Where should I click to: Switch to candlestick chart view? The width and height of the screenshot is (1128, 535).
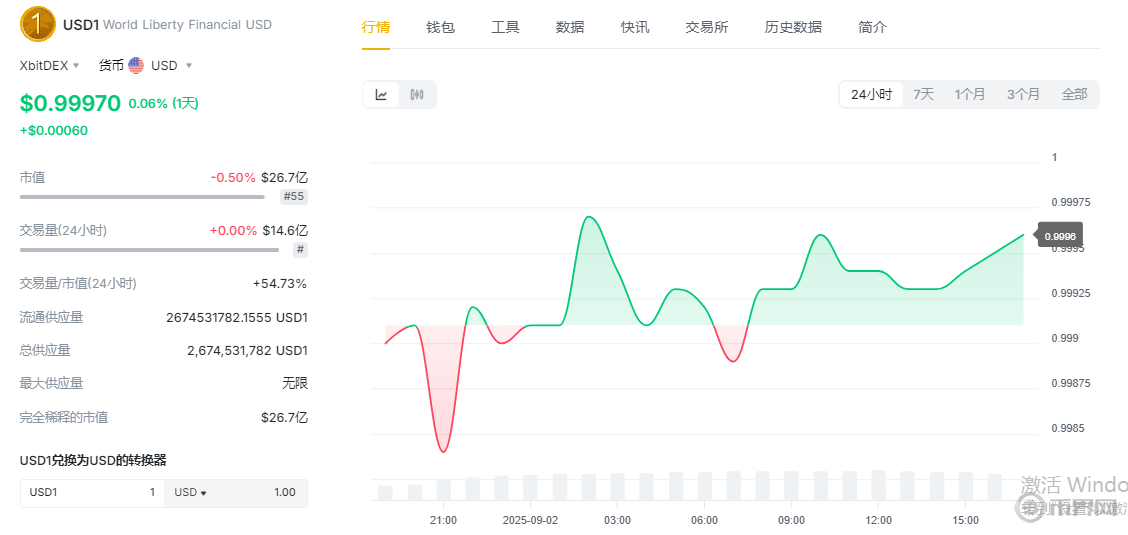coord(417,95)
